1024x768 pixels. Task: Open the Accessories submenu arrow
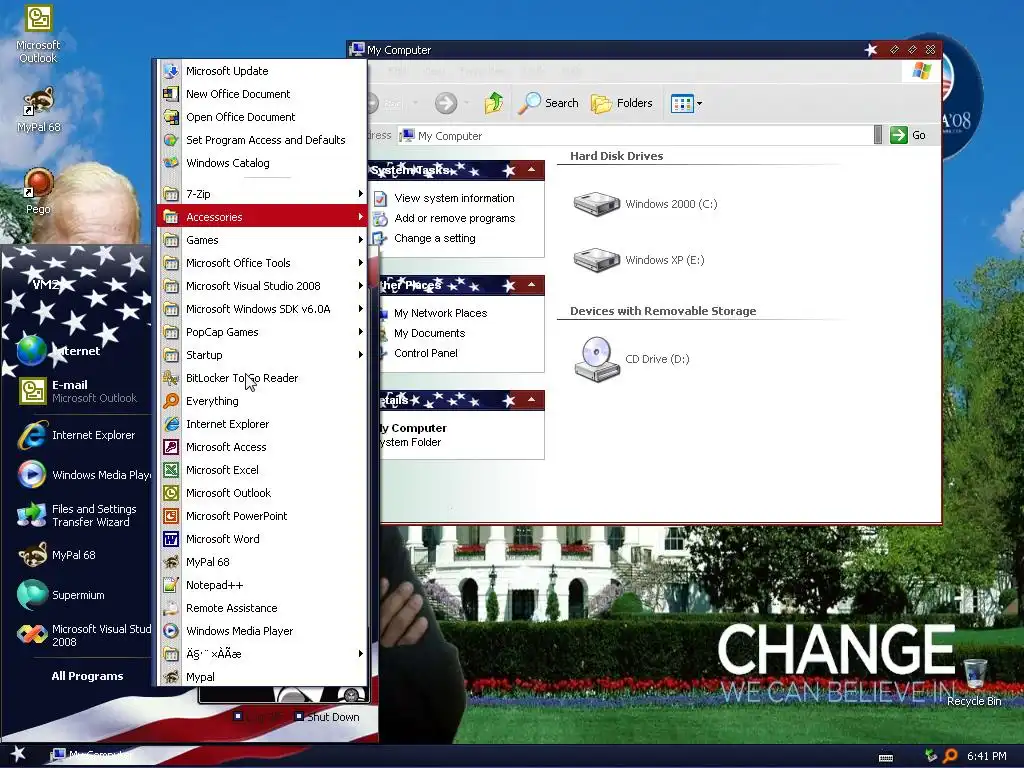(360, 217)
